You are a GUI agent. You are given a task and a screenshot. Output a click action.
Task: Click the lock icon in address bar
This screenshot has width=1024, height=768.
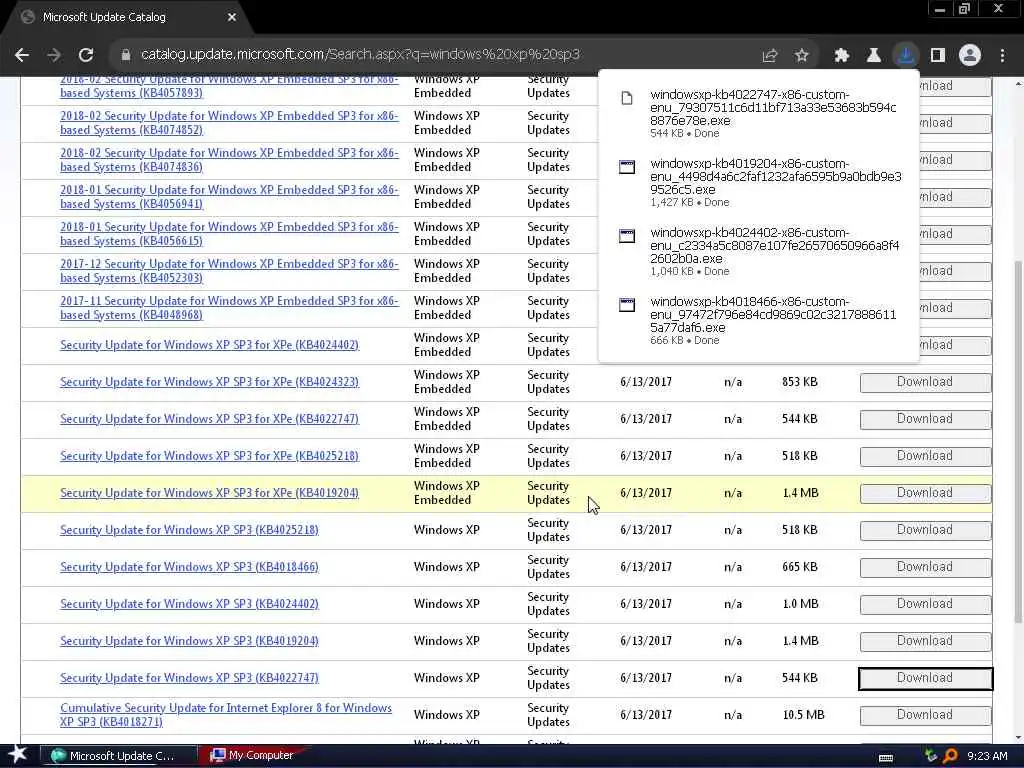(x=125, y=55)
